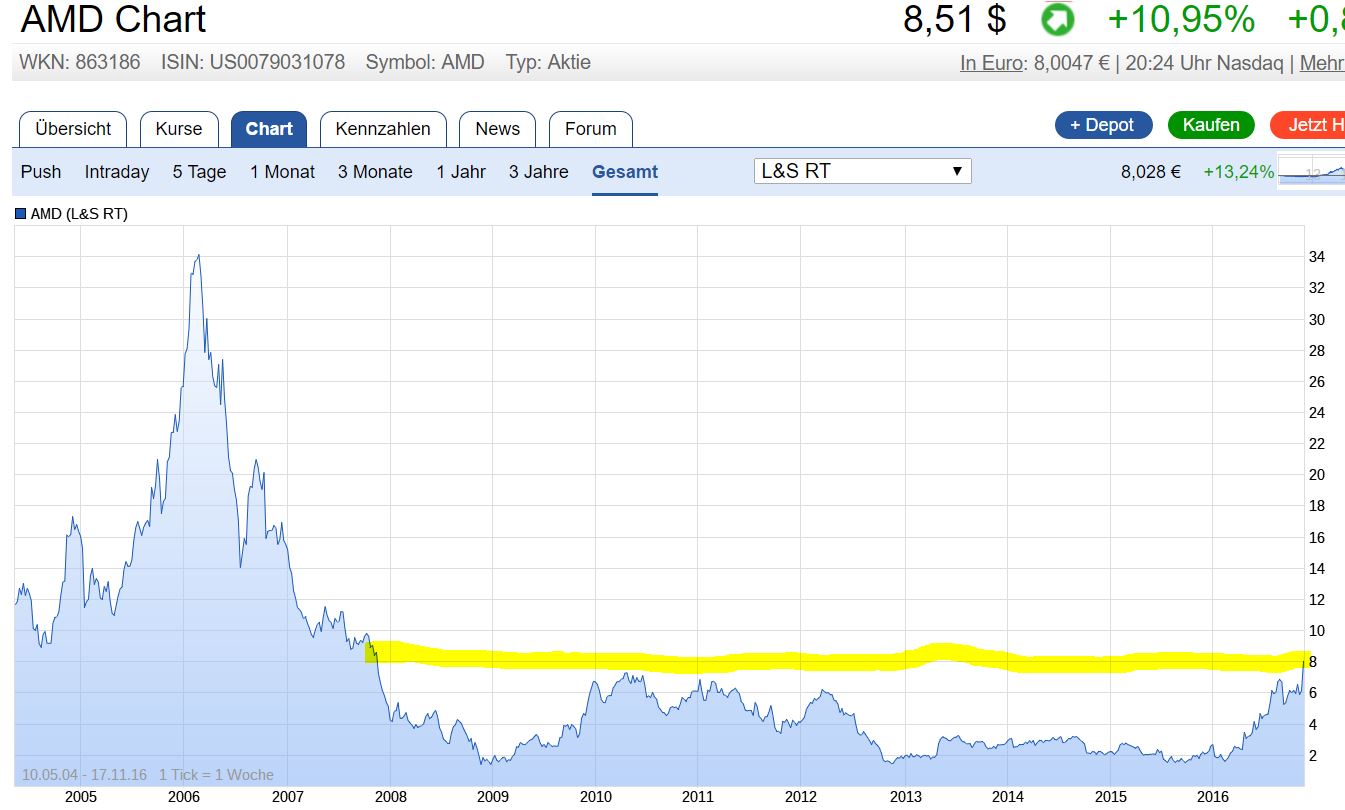This screenshot has width=1345, height=810.
Task: Click the Mehr link at top right
Action: 1322,63
